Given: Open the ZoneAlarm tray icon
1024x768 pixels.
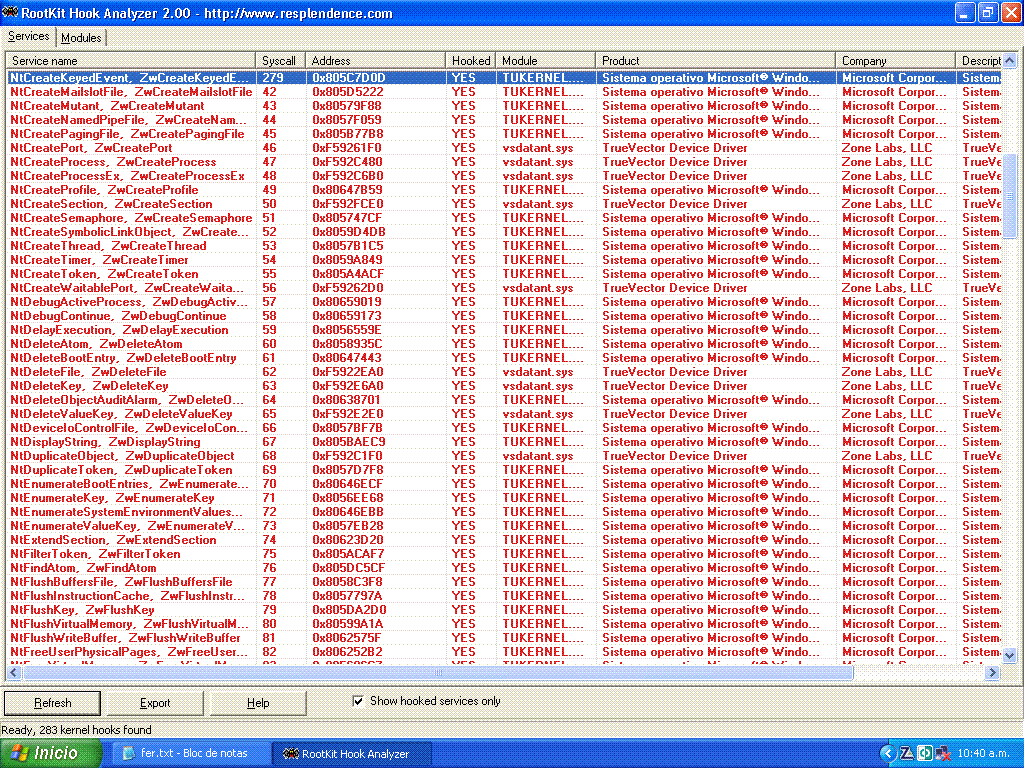Looking at the screenshot, I should [x=906, y=753].
